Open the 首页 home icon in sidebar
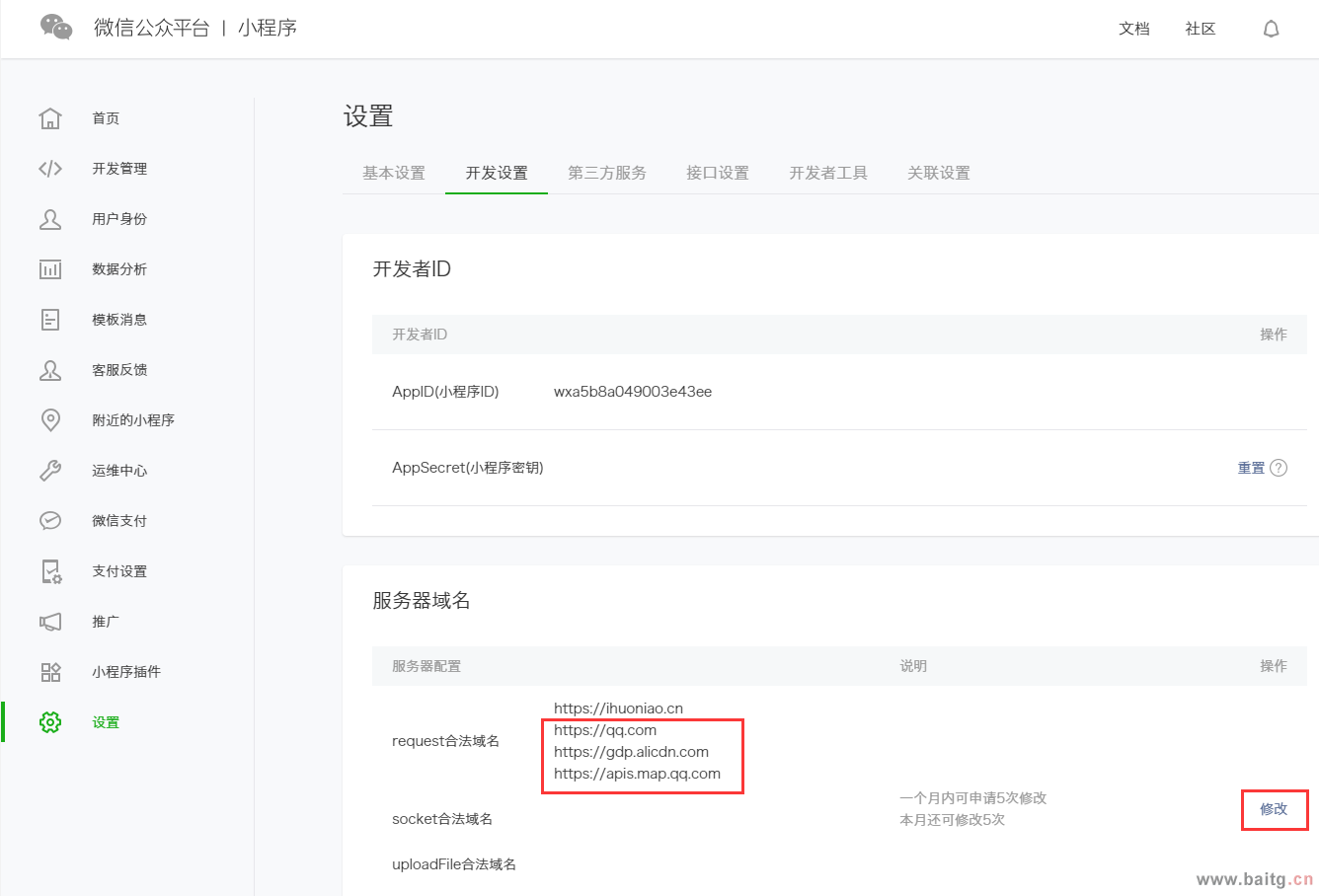Screen dimensions: 1319x896 tap(50, 117)
